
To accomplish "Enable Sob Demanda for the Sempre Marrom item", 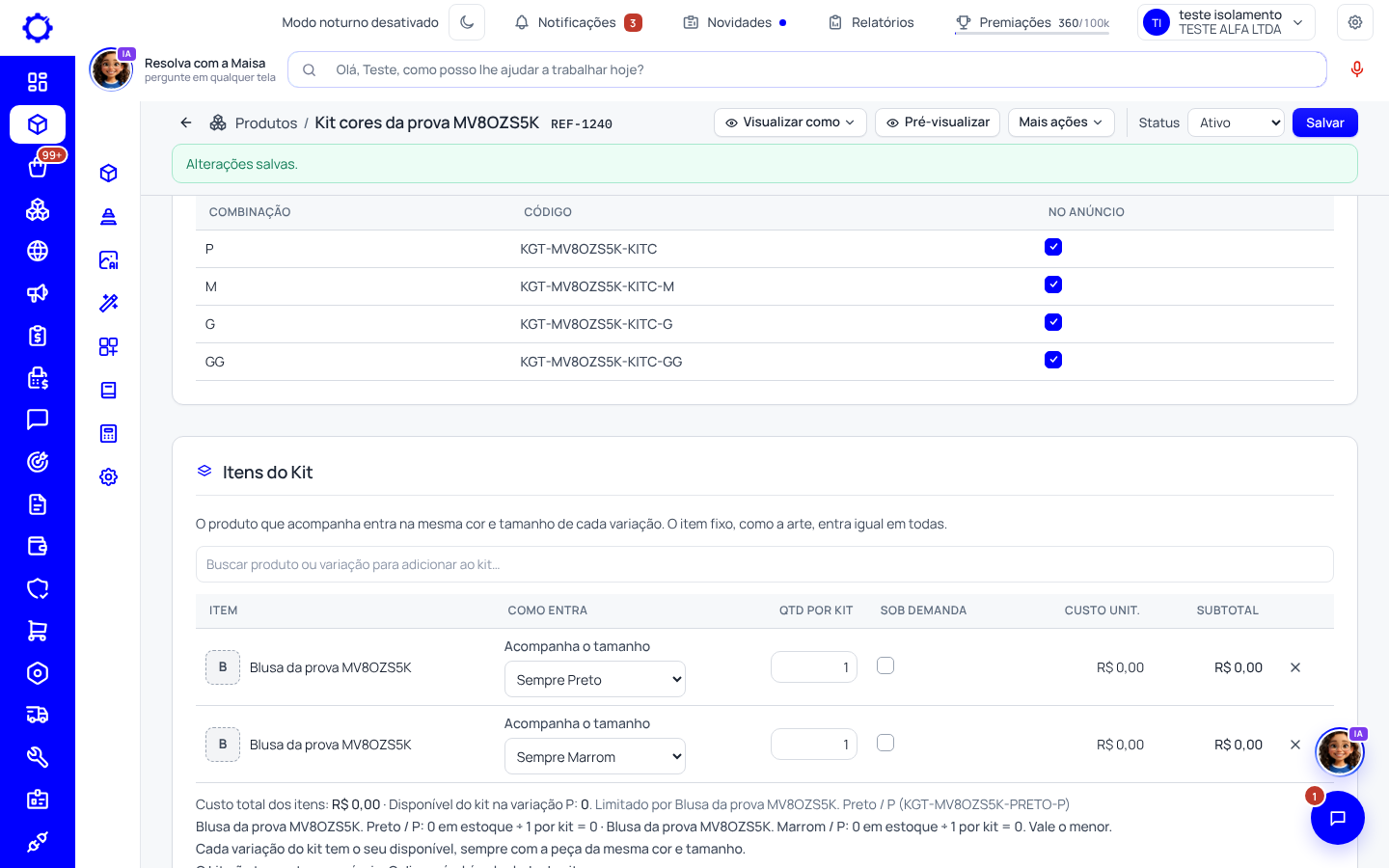I will tap(885, 743).
